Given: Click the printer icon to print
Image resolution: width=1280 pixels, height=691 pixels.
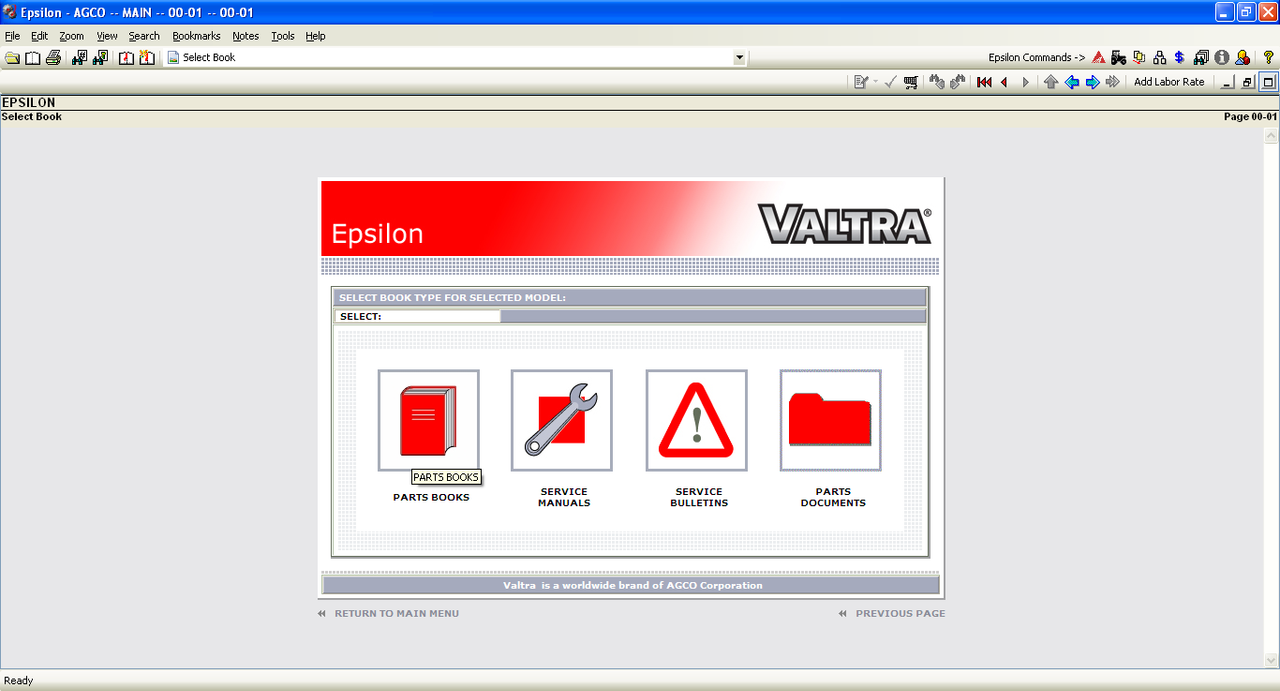Looking at the screenshot, I should click(x=53, y=58).
